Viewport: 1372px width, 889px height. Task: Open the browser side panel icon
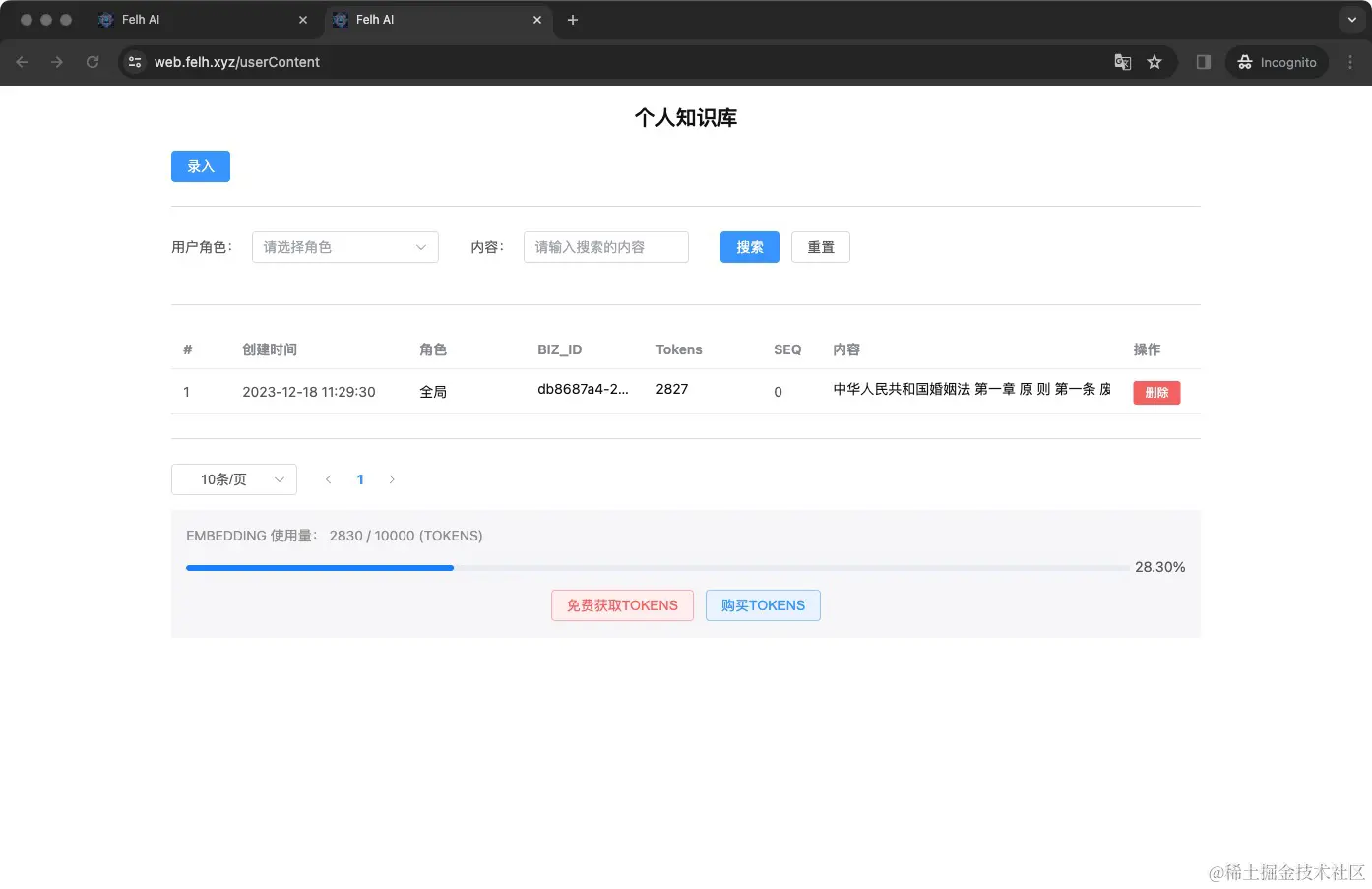tap(1202, 61)
